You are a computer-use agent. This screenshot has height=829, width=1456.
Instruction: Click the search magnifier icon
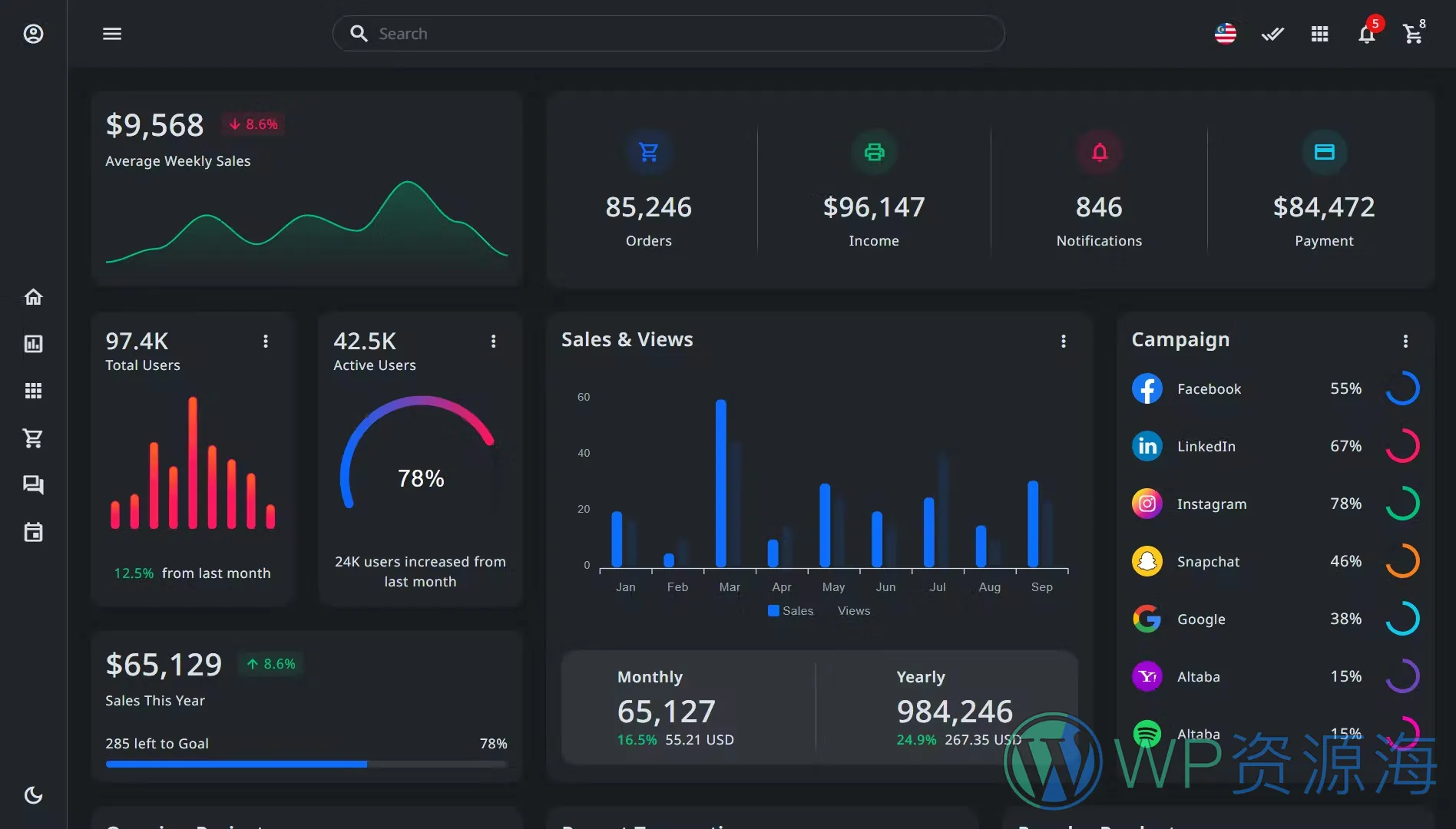click(359, 33)
